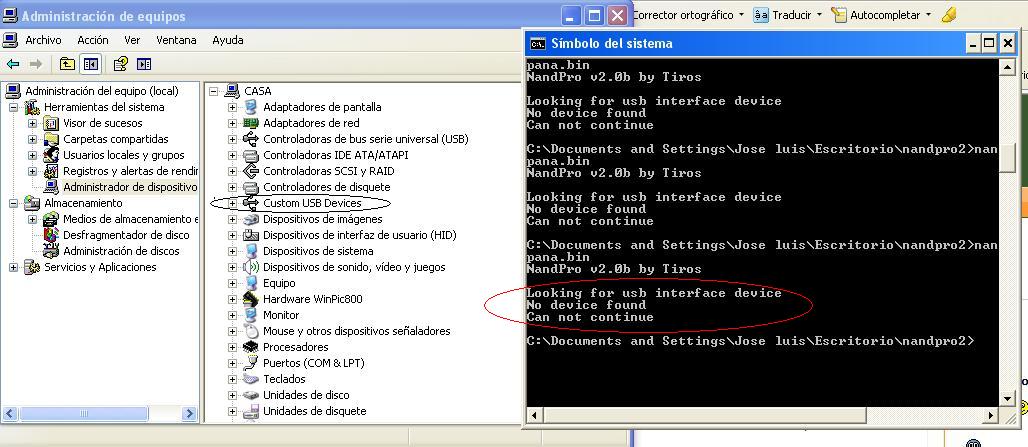Click the Símbolo del sistema title icon
This screenshot has width=1028, height=447.
pyautogui.click(x=538, y=44)
